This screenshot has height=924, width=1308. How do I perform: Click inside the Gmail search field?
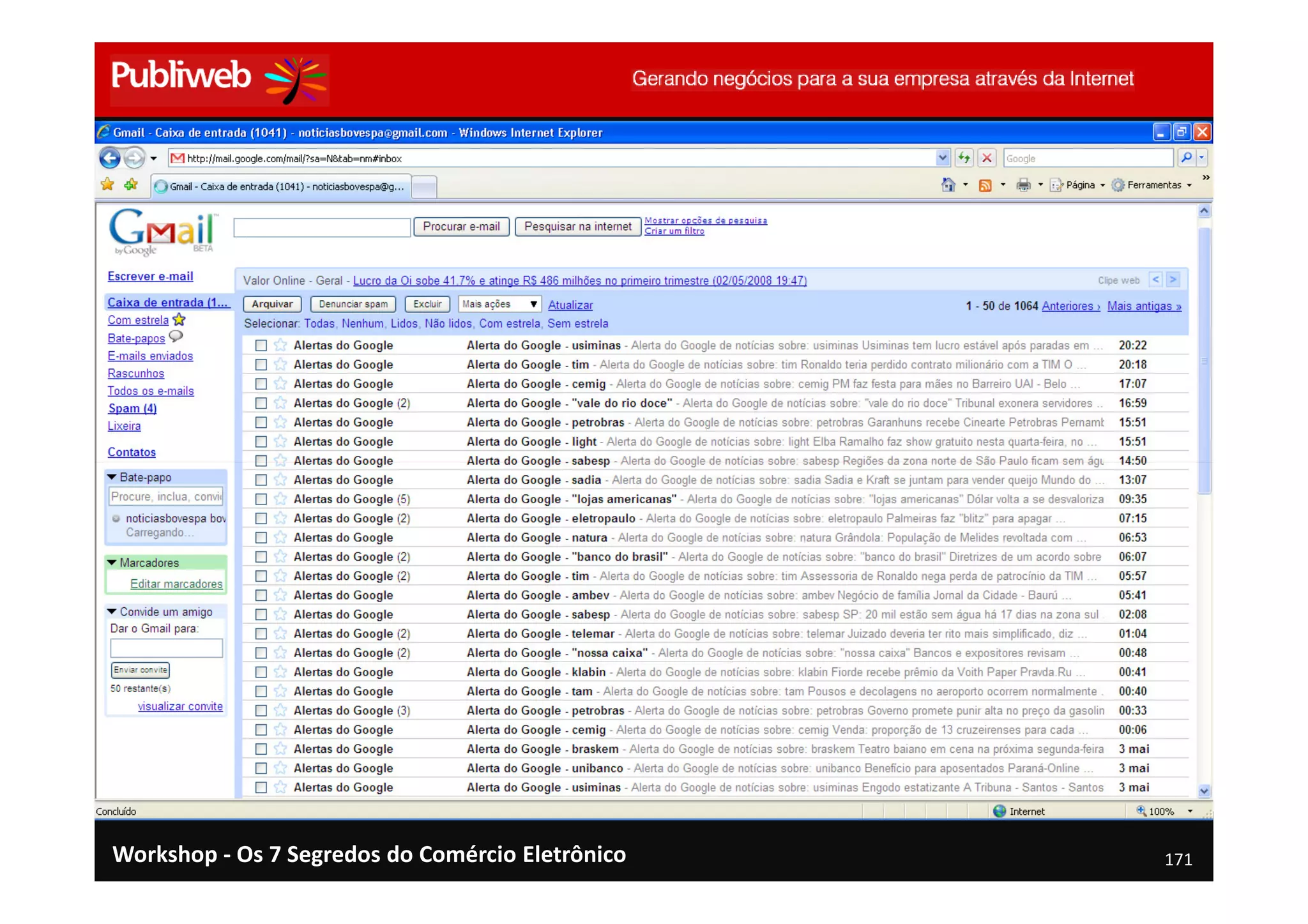(x=322, y=227)
